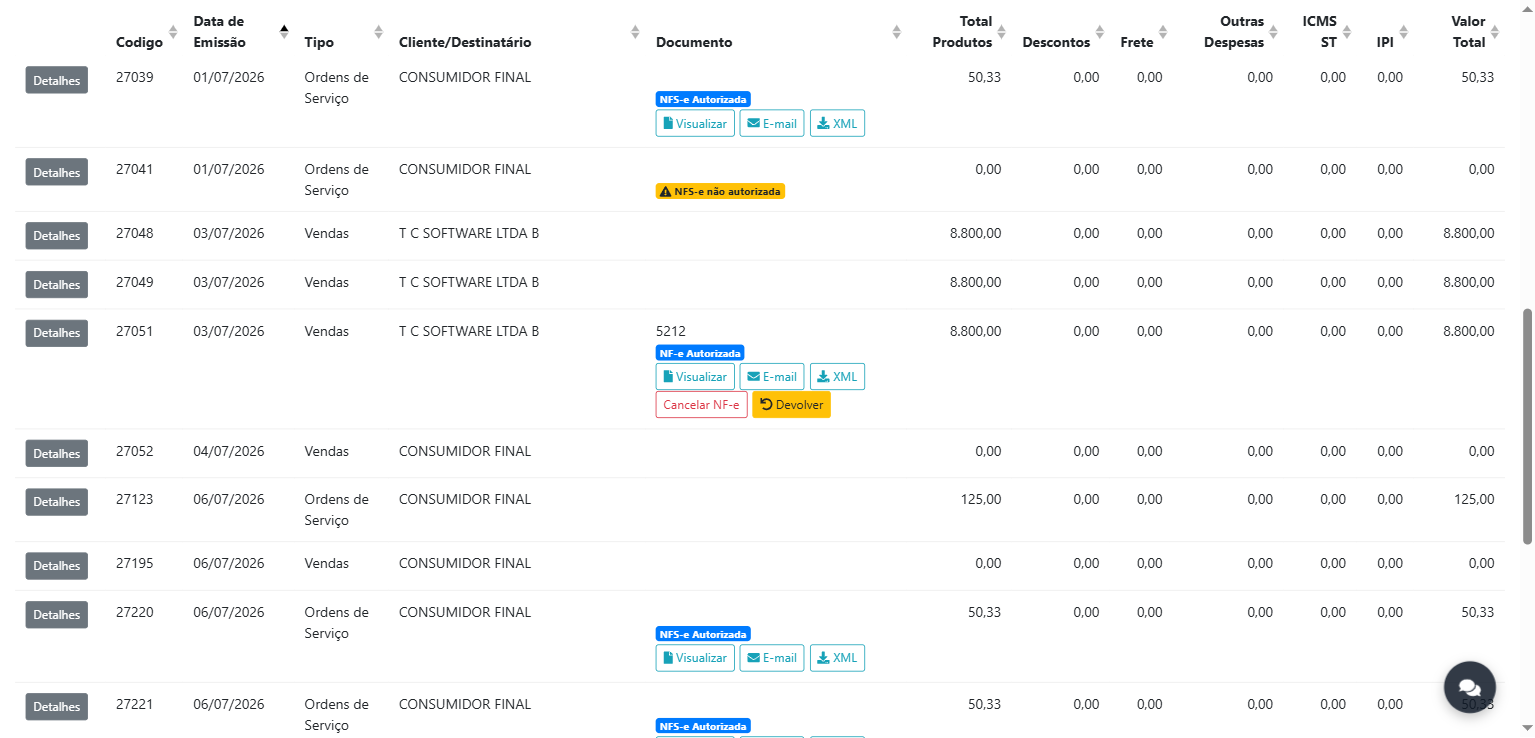
Task: Download XML for order 27039
Action: (x=837, y=124)
